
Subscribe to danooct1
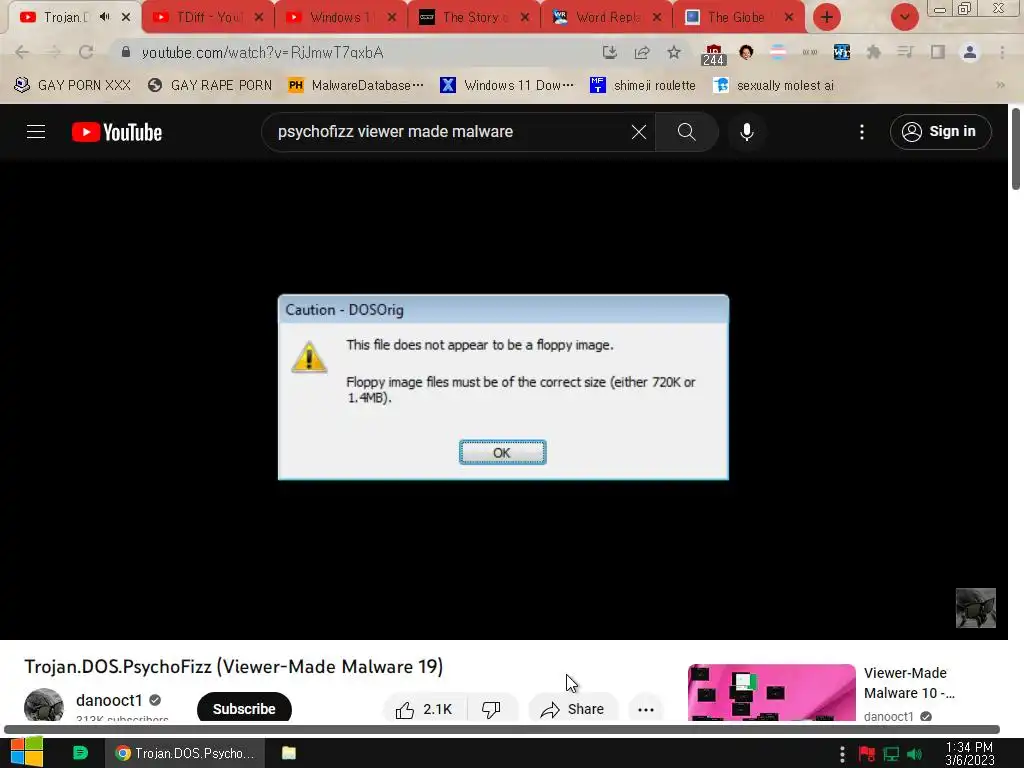244,709
